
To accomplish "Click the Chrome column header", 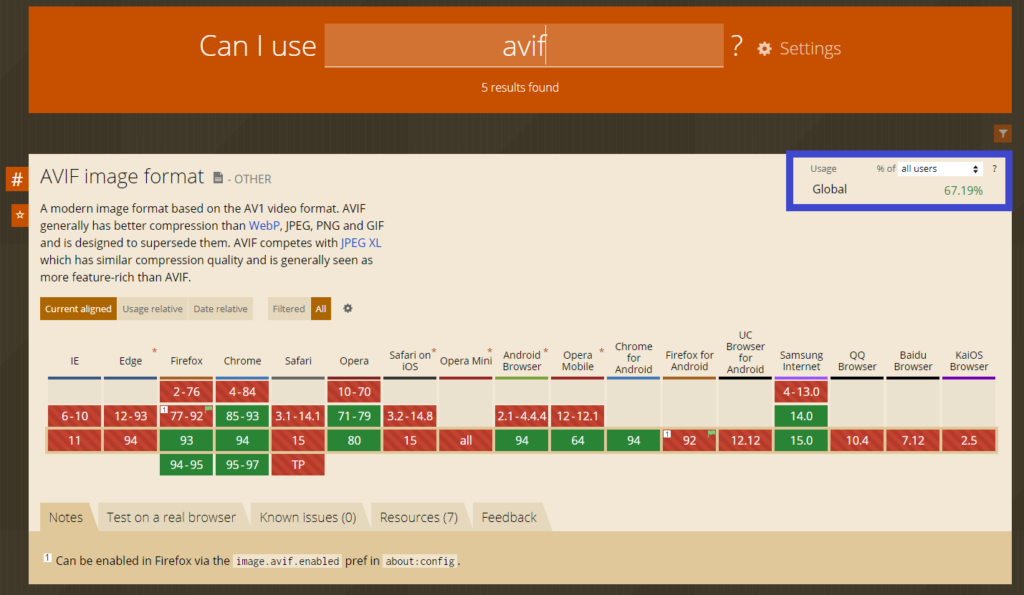I will pyautogui.click(x=242, y=361).
